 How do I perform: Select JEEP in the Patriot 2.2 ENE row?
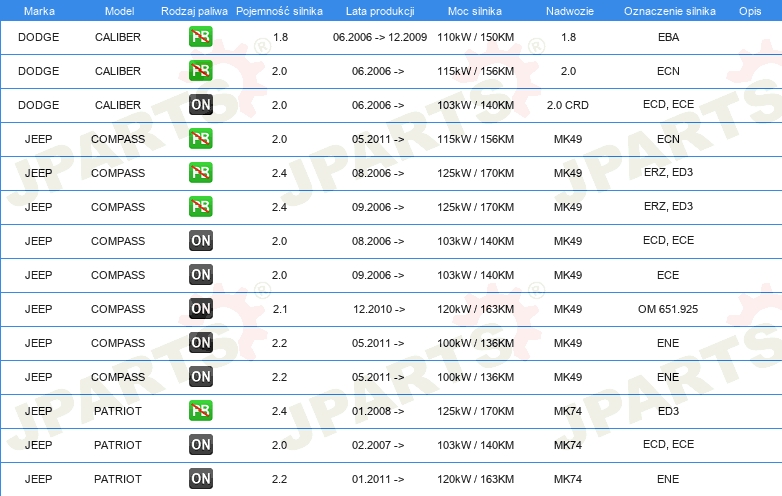point(38,479)
